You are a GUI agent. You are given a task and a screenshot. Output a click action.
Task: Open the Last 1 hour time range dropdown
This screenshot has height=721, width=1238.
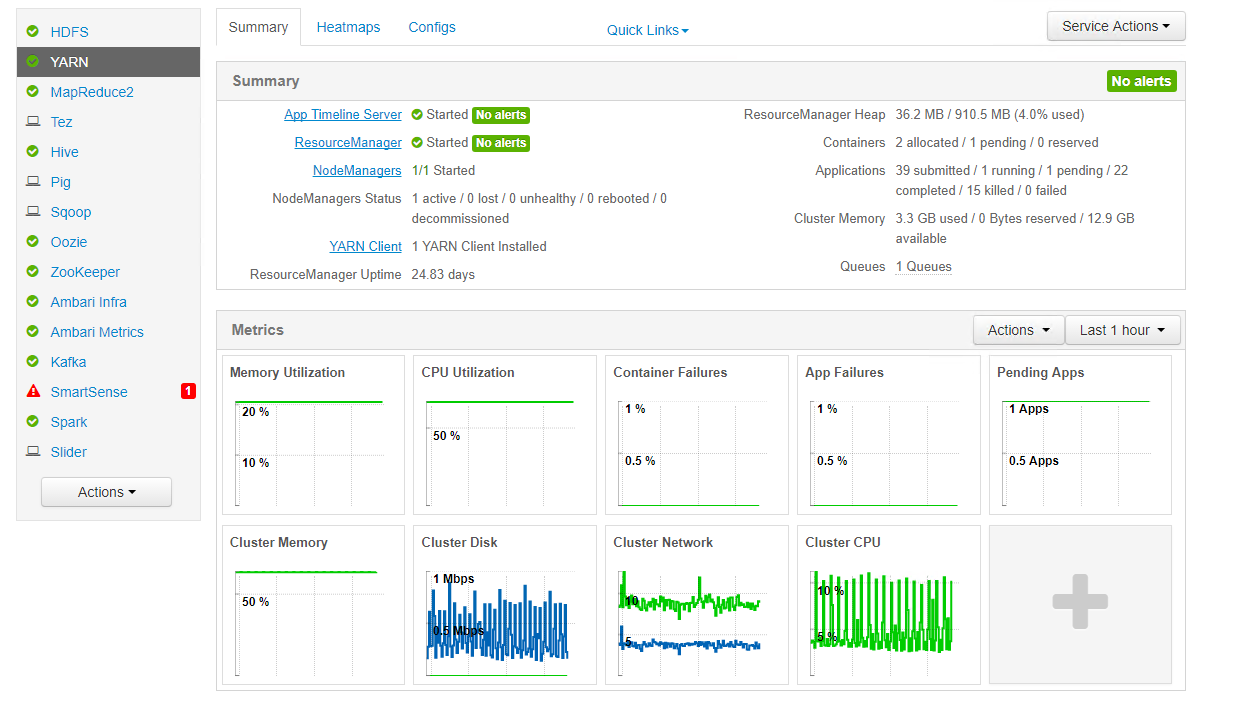click(1122, 330)
